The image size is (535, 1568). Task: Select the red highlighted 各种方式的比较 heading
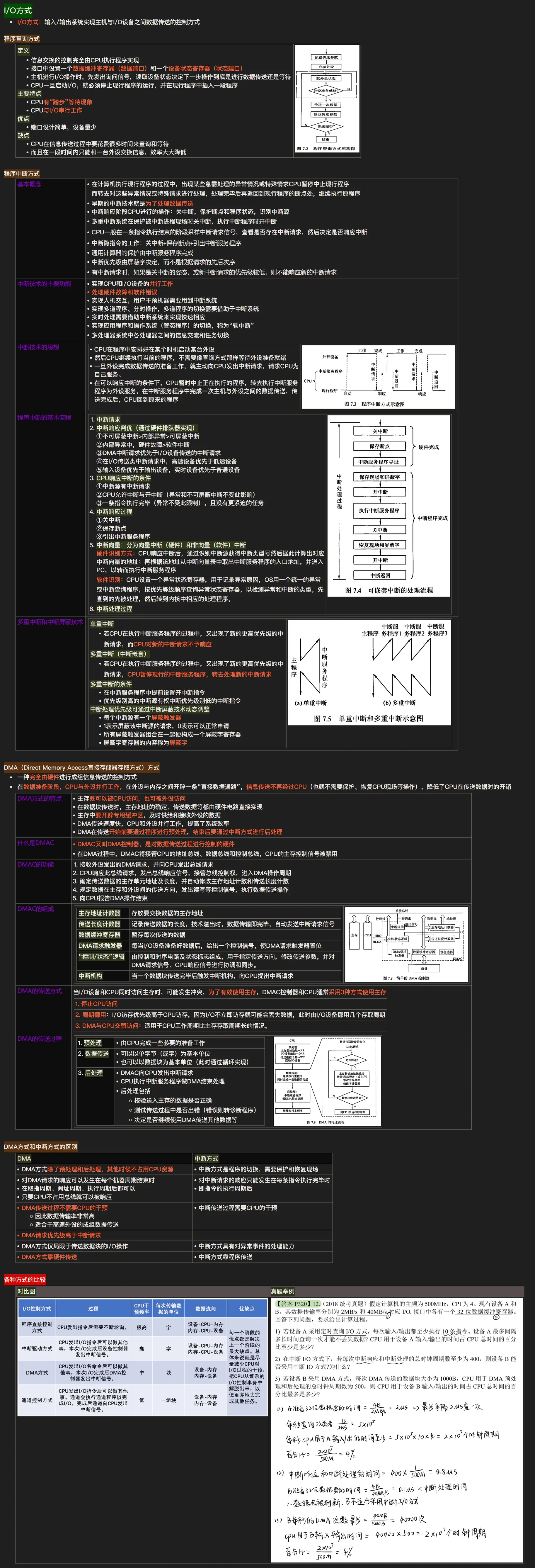click(25, 1280)
